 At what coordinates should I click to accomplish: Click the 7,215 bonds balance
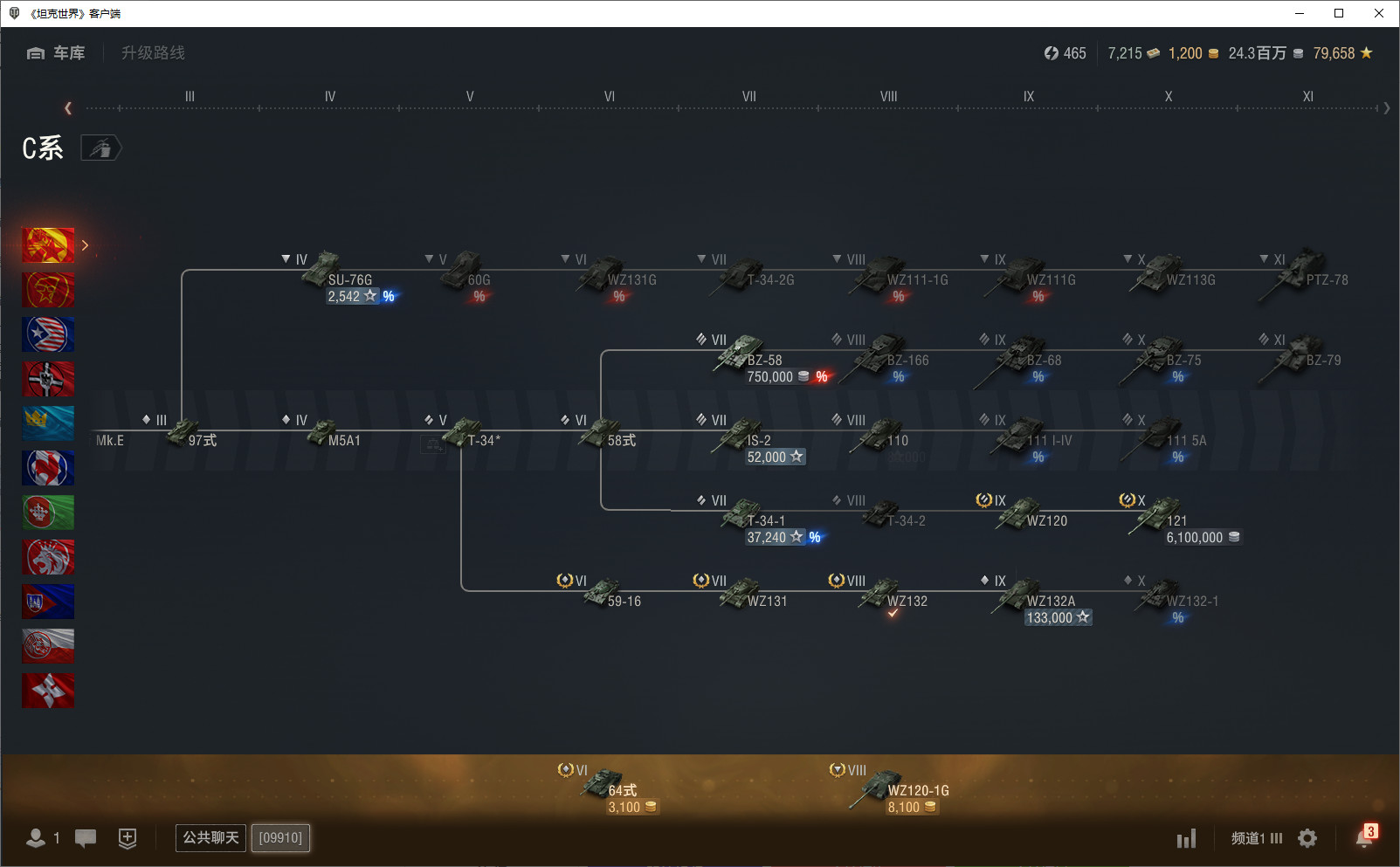click(x=1134, y=53)
